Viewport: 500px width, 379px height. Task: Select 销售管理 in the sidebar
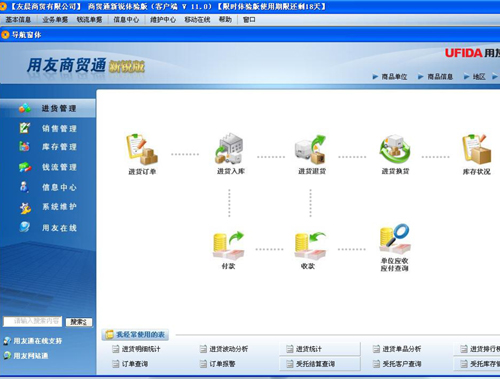click(59, 128)
